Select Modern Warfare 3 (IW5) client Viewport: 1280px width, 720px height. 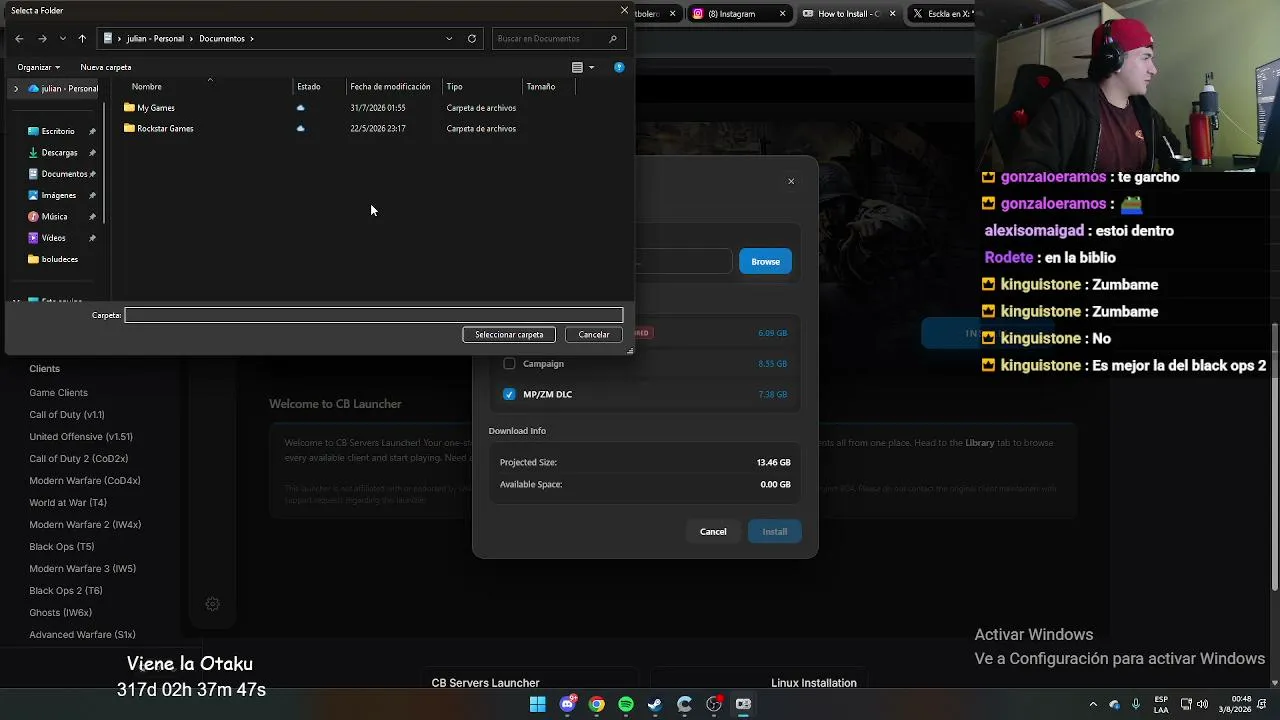tap(83, 569)
